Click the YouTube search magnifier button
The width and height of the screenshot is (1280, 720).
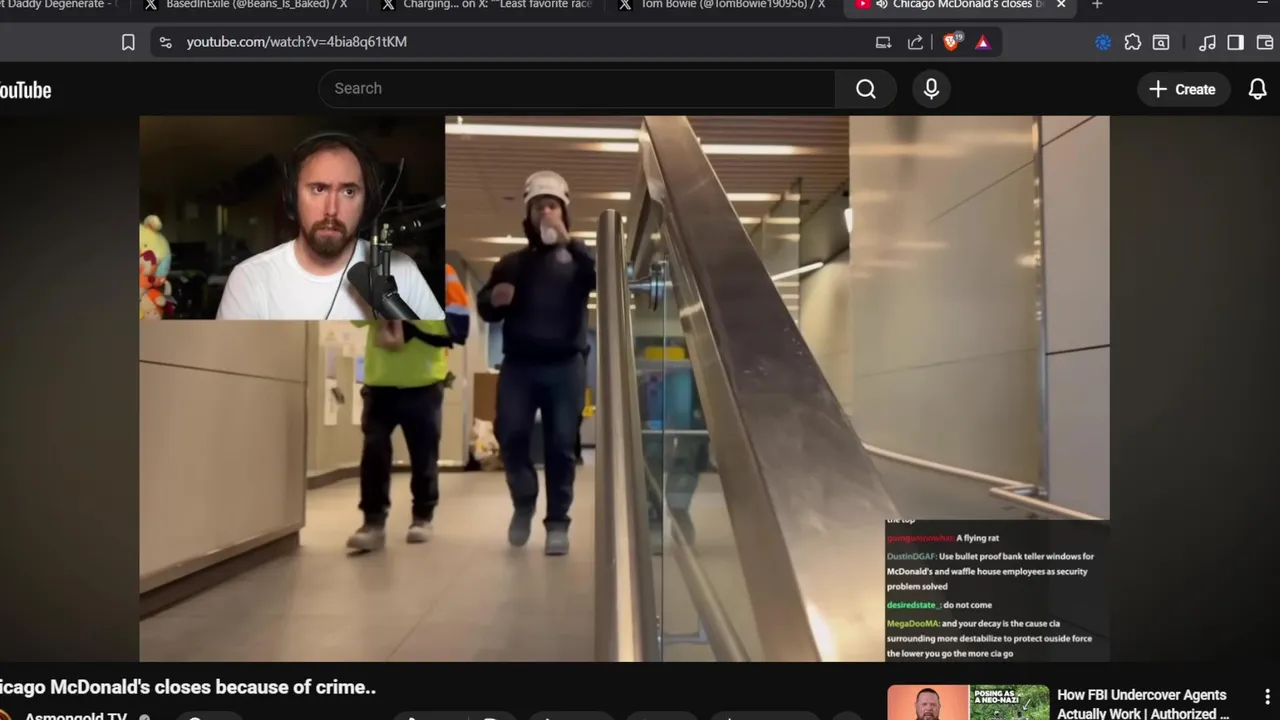coord(866,89)
